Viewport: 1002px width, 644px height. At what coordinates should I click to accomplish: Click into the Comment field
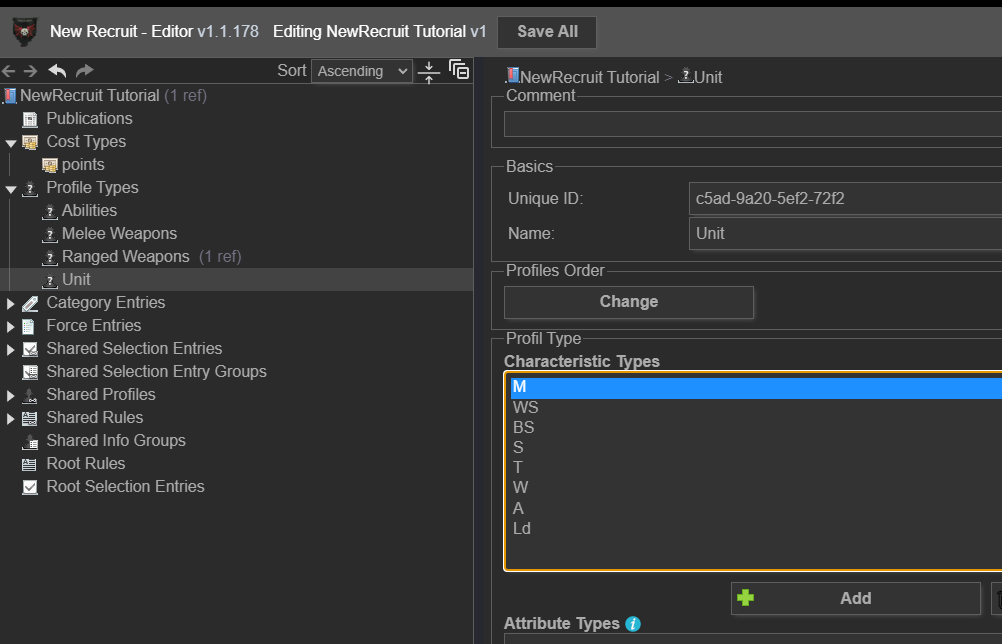(753, 124)
